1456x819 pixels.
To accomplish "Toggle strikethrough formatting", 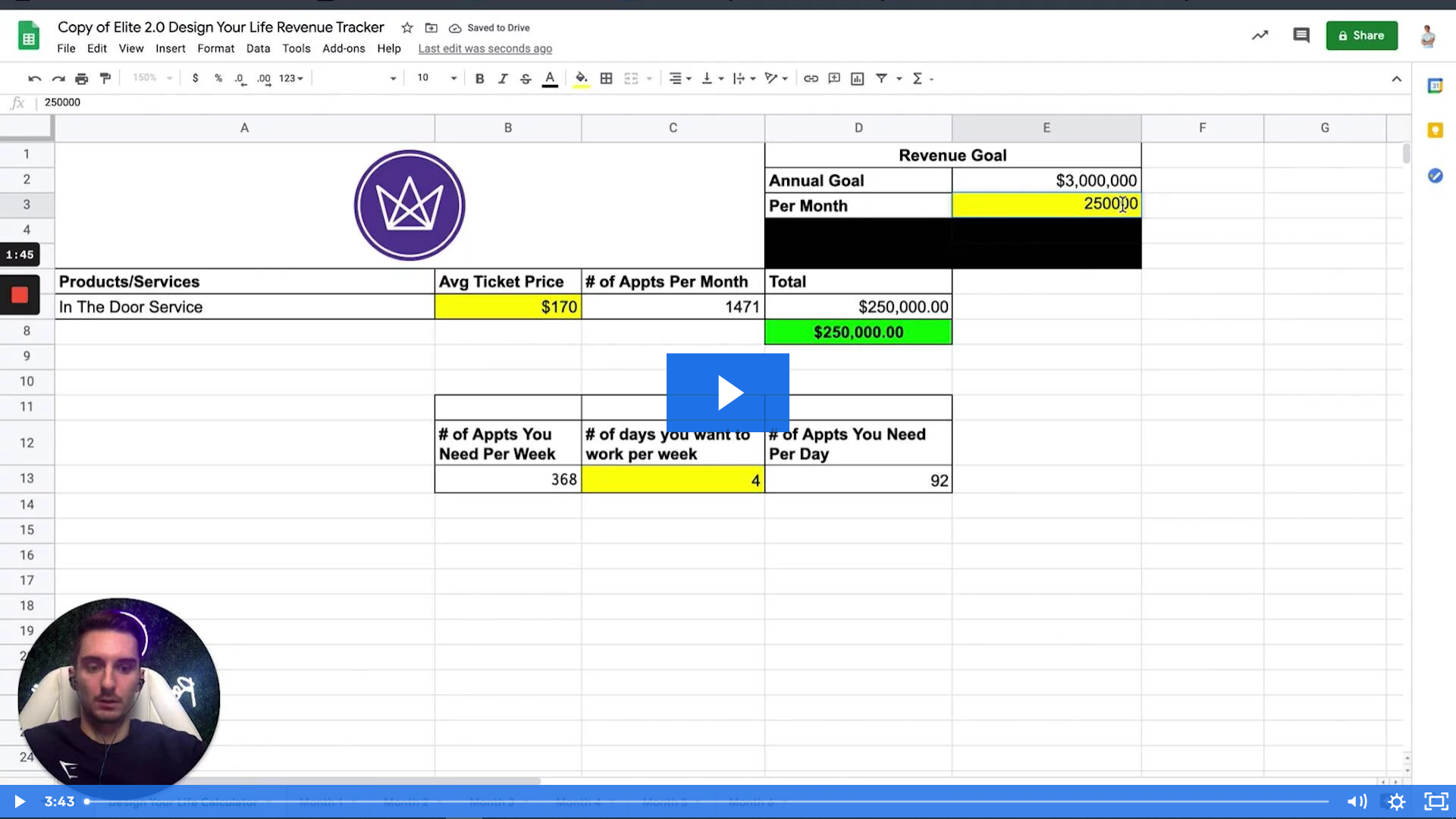I will click(x=526, y=78).
